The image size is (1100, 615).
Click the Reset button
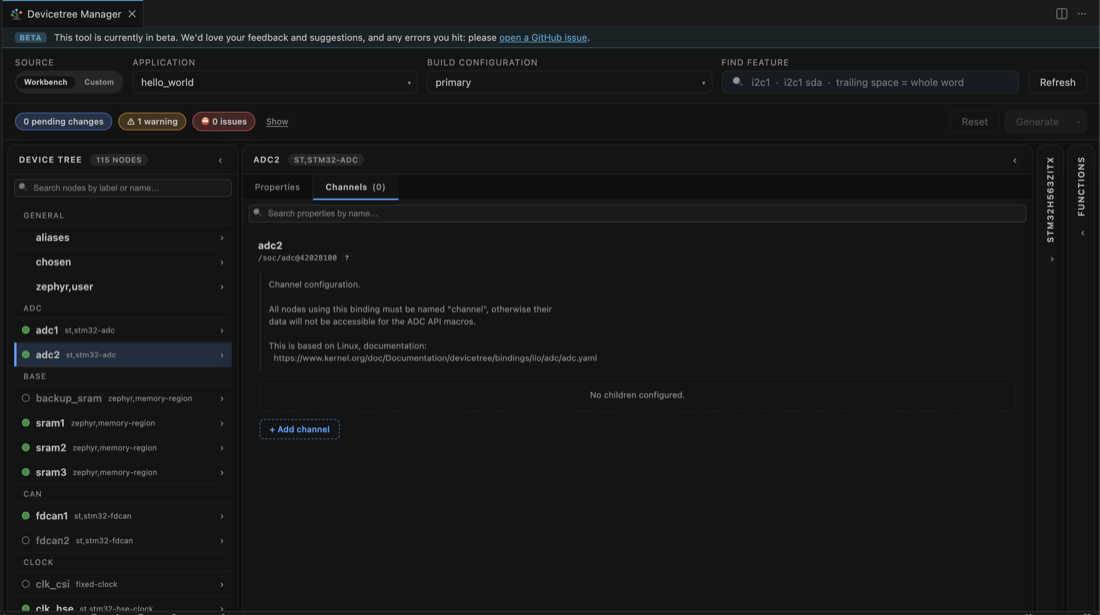(x=974, y=122)
